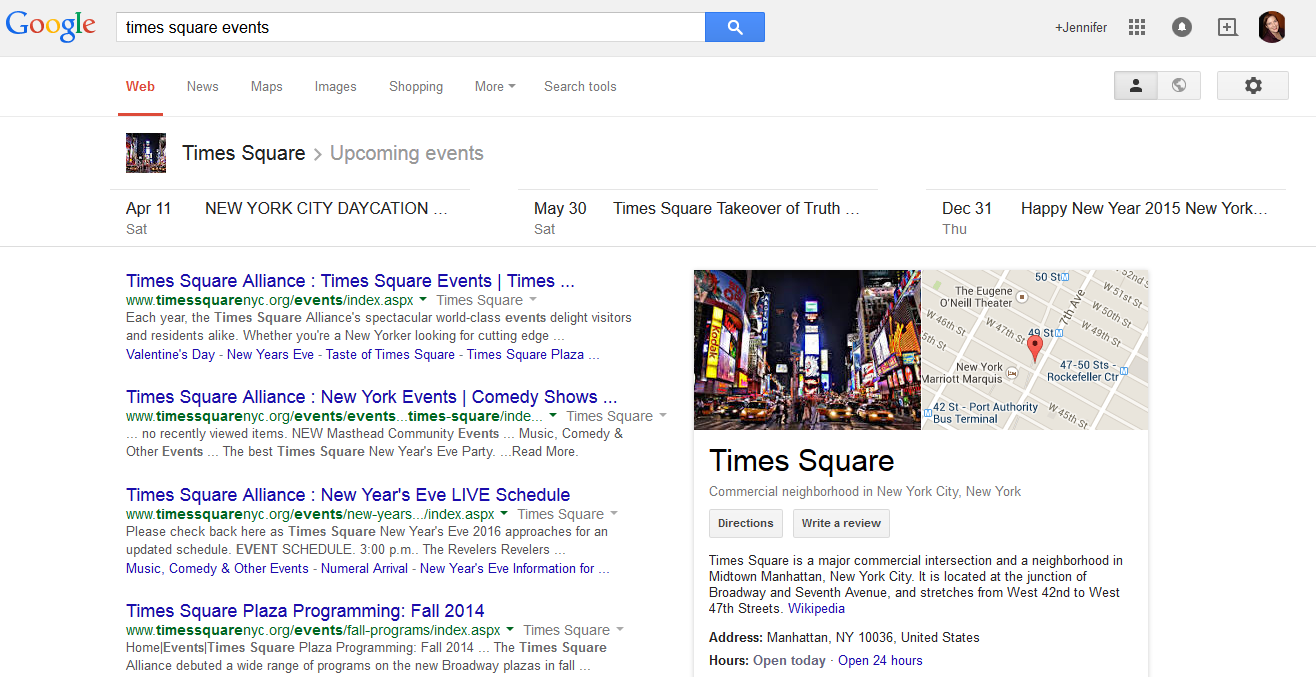The image size is (1316, 677).
Task: Open the Times Square street photo
Action: [x=807, y=349]
